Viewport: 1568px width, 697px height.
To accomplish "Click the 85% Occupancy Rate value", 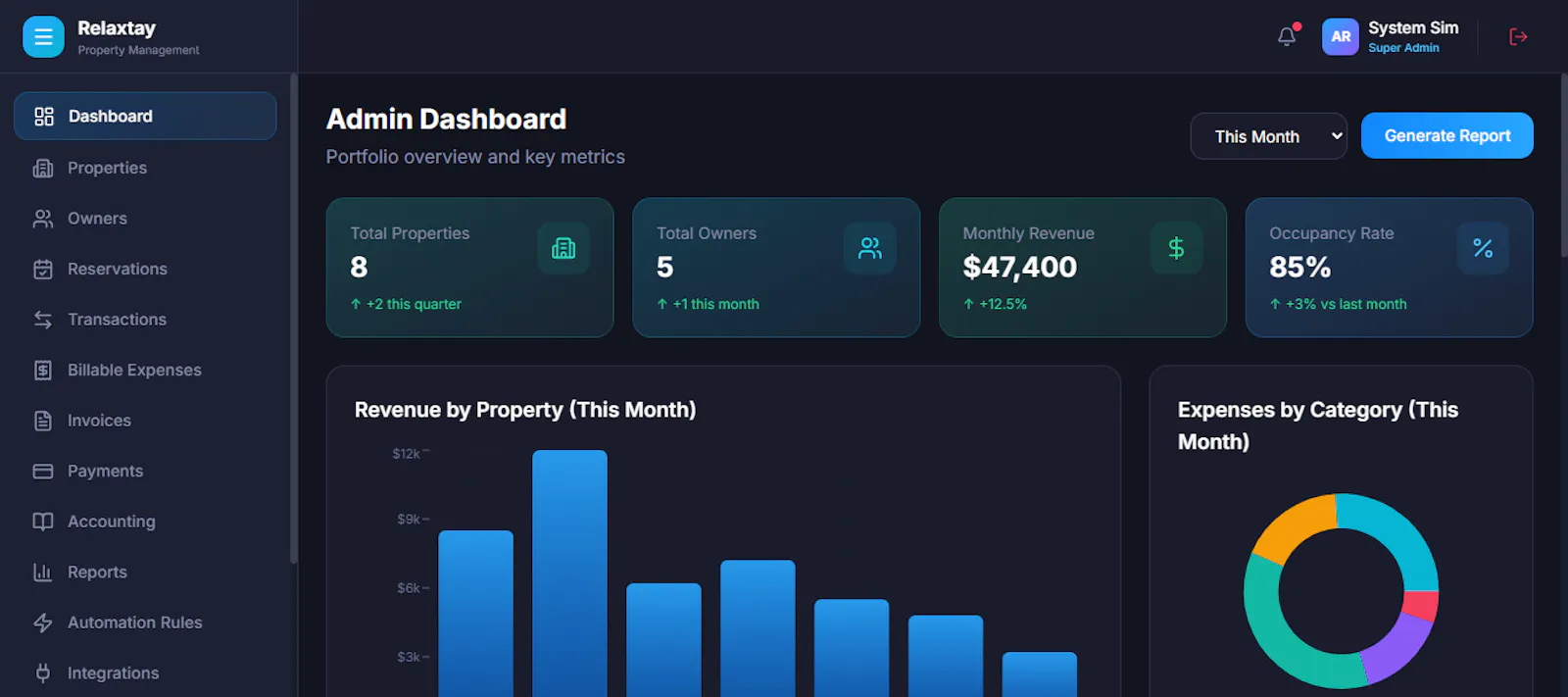I will point(1299,267).
